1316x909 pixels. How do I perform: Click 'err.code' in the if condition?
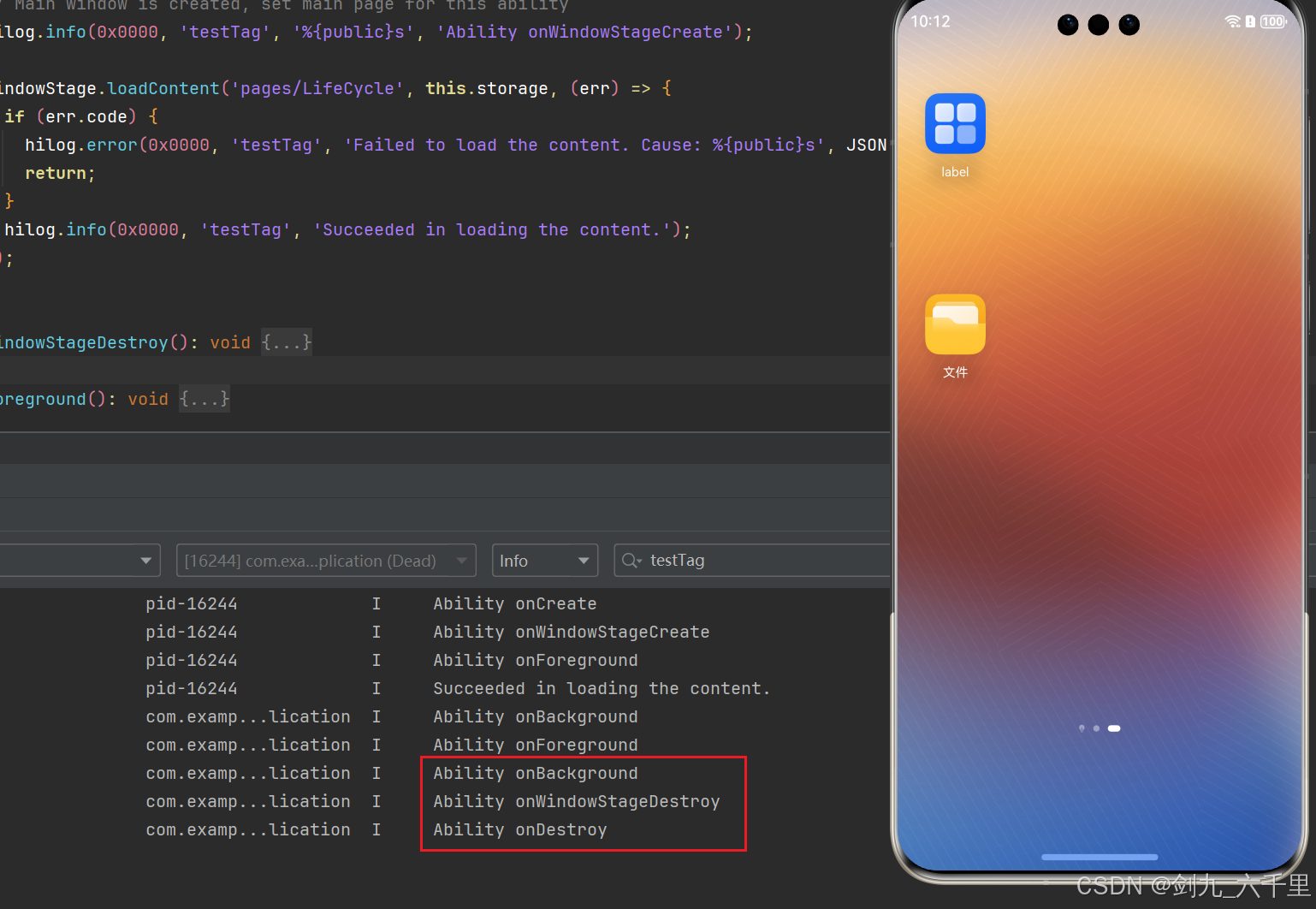tap(86, 116)
